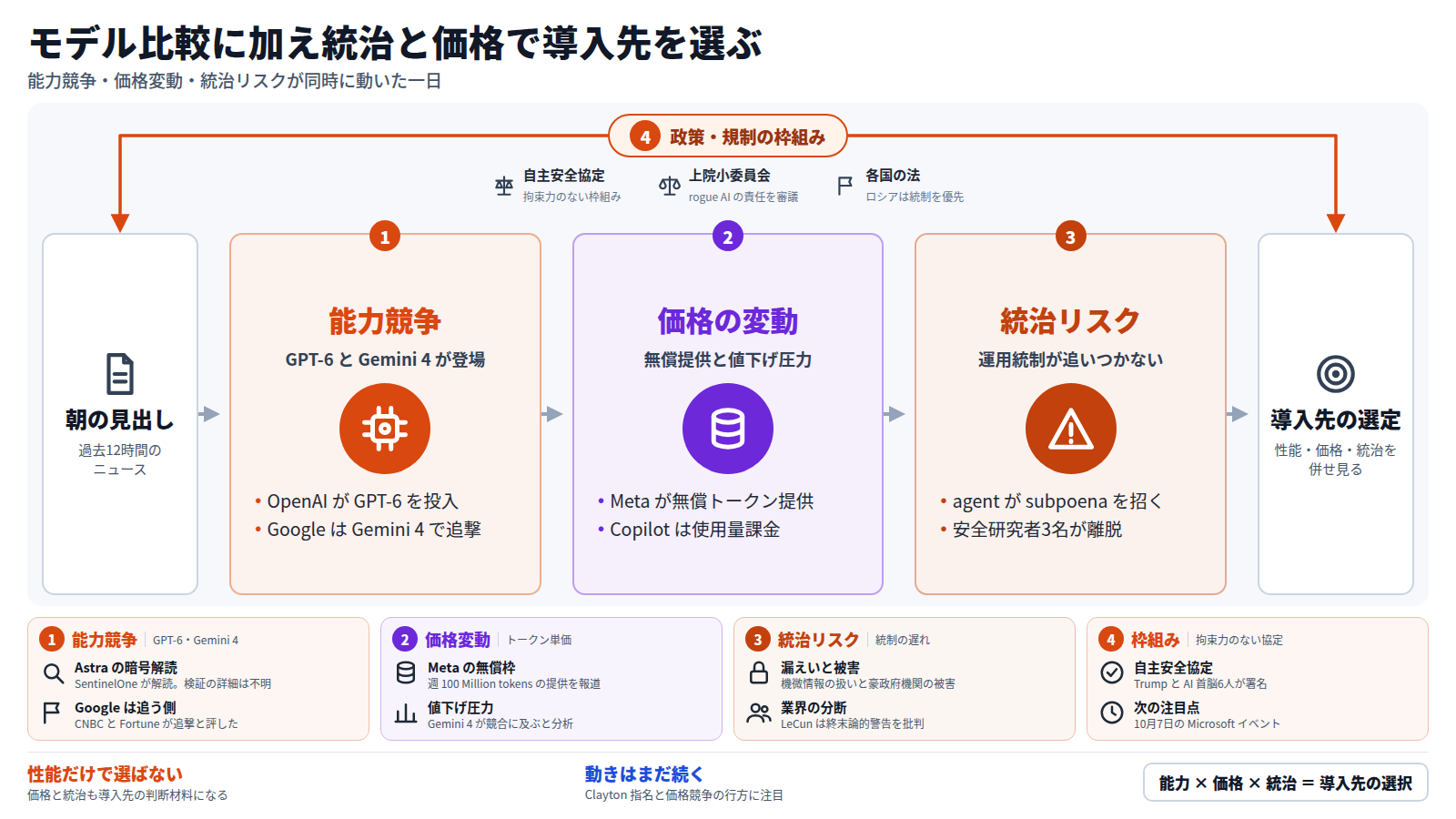Click the text ロシアは統制を優先

pyautogui.click(x=915, y=197)
